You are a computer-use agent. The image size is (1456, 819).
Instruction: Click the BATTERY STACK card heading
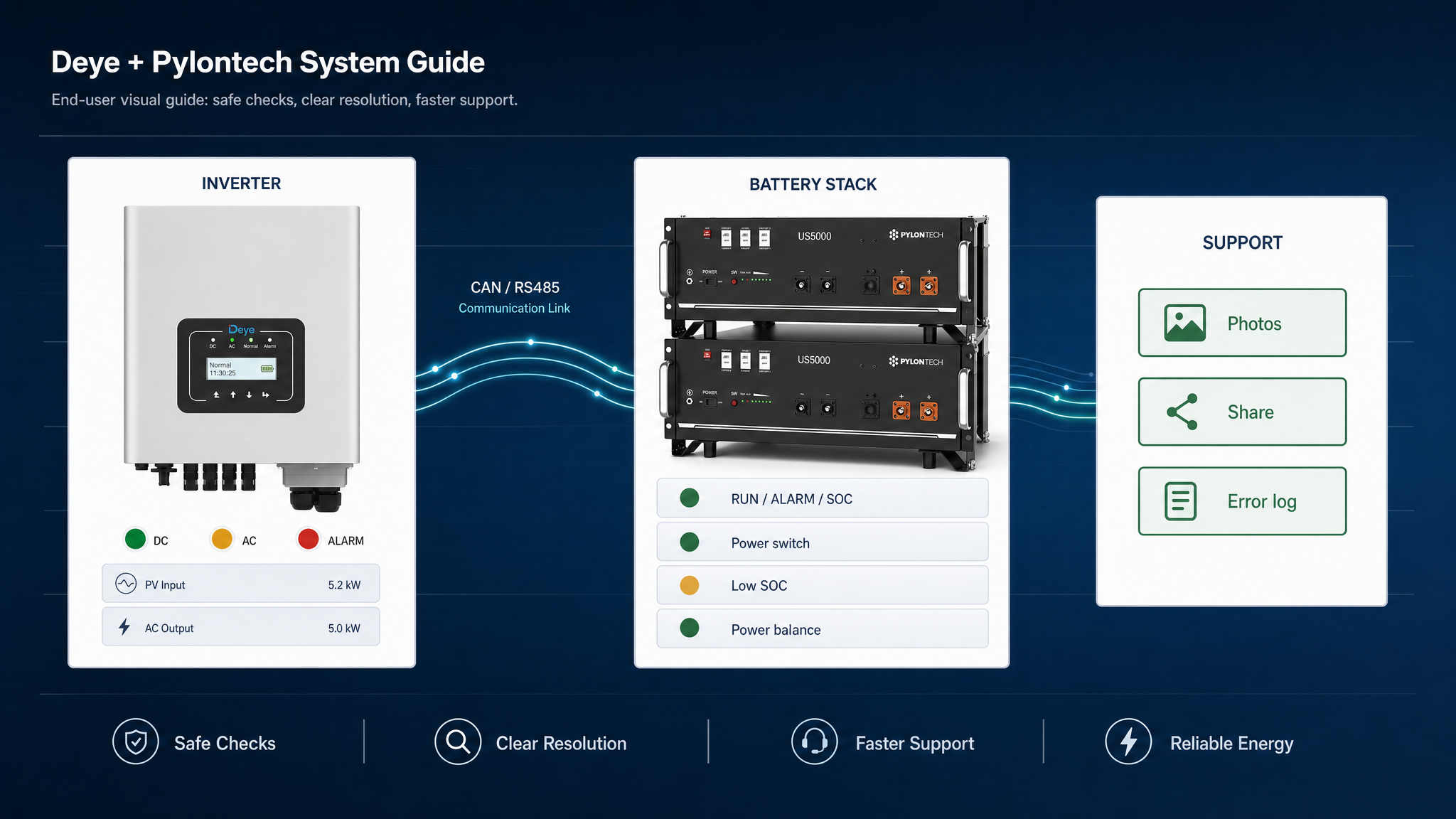(813, 184)
